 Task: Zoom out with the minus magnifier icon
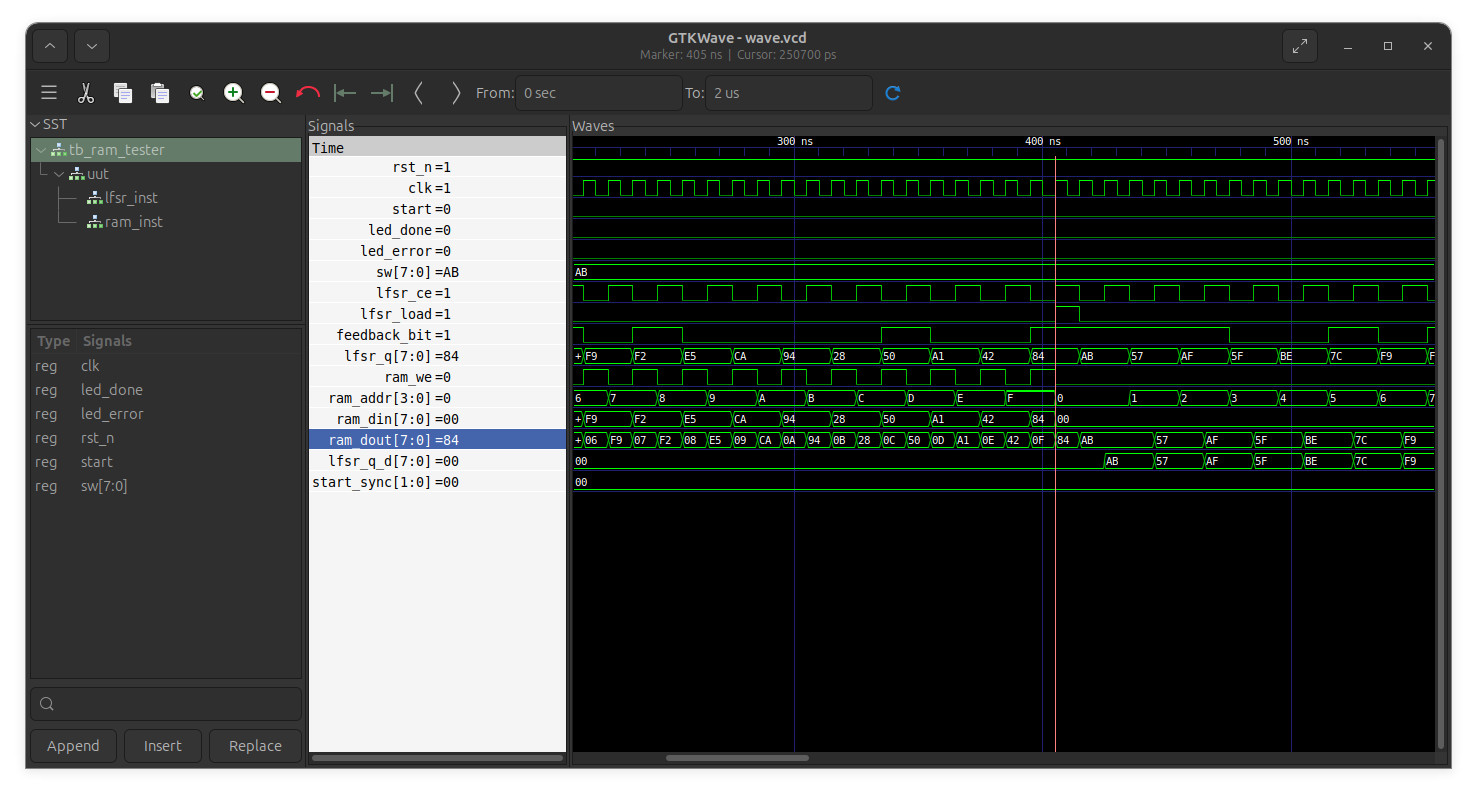tap(271, 93)
